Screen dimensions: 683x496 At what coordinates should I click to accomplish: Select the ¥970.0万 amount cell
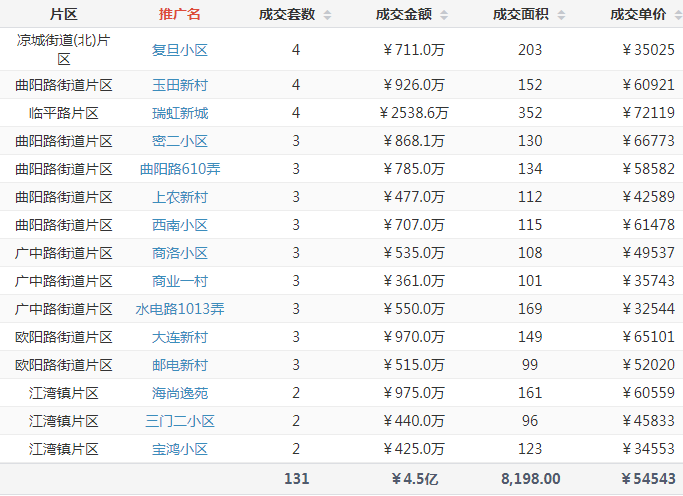pos(414,337)
